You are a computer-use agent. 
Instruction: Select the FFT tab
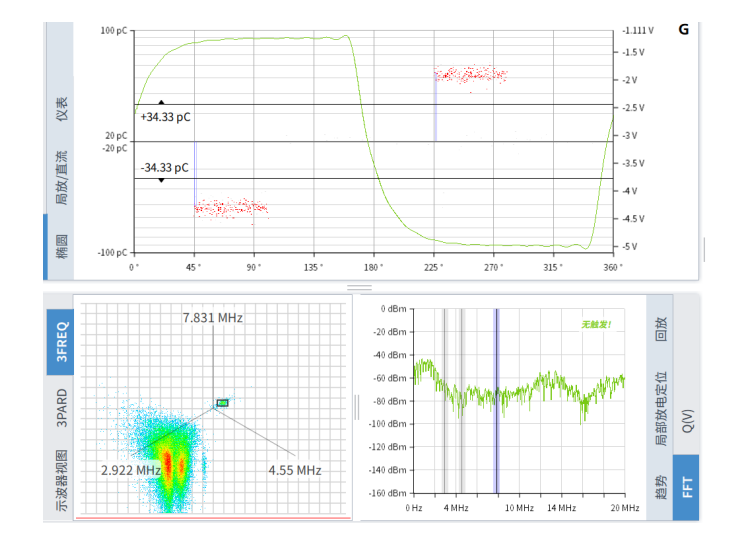(687, 488)
